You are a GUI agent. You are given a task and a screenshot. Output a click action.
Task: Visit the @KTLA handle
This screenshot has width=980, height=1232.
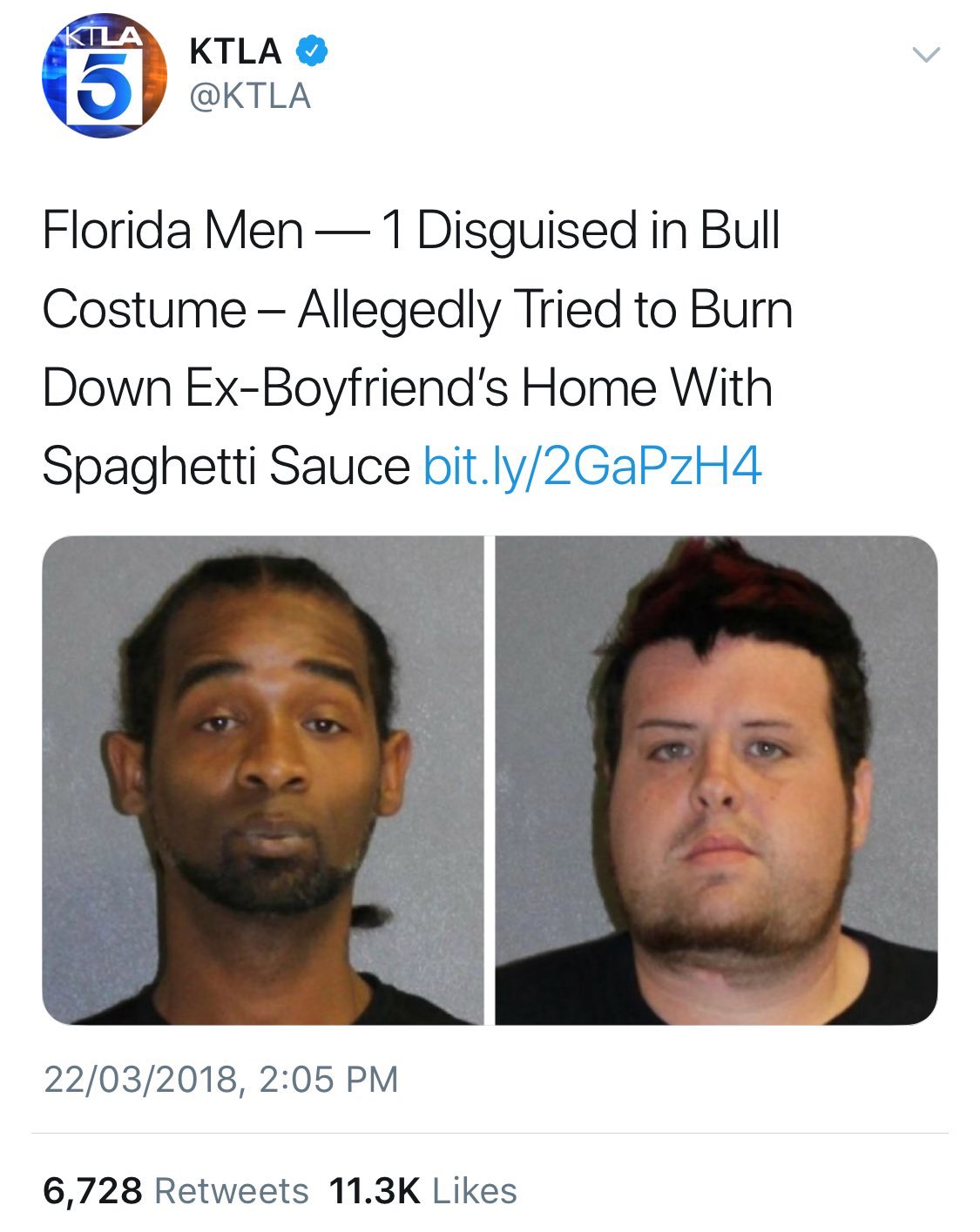pos(250,96)
